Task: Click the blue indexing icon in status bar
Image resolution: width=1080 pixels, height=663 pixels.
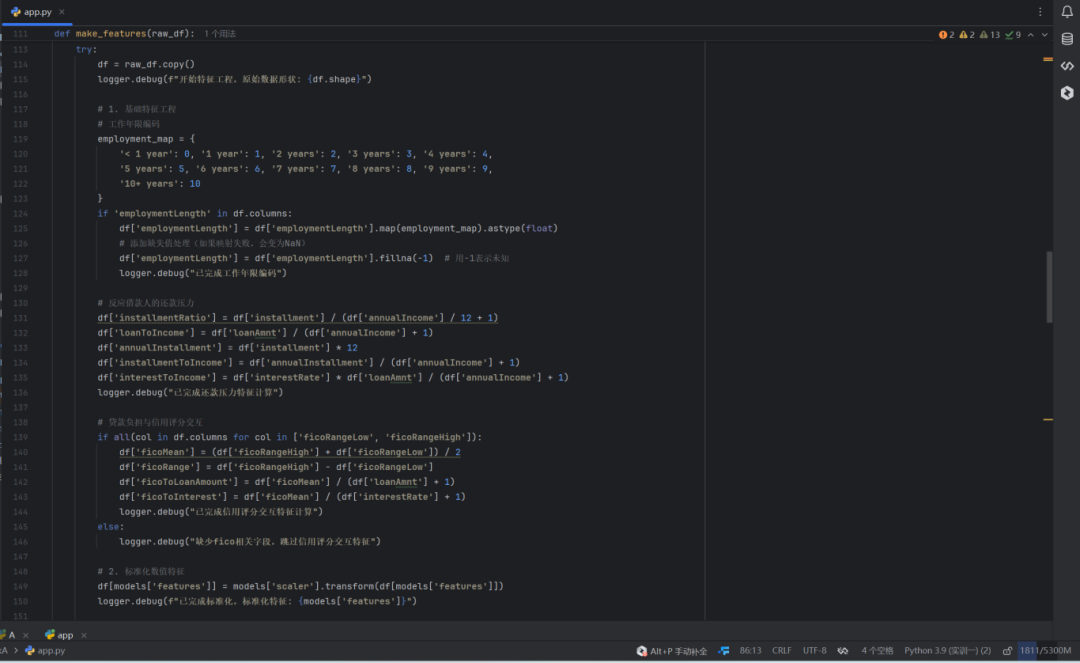Action: point(724,651)
